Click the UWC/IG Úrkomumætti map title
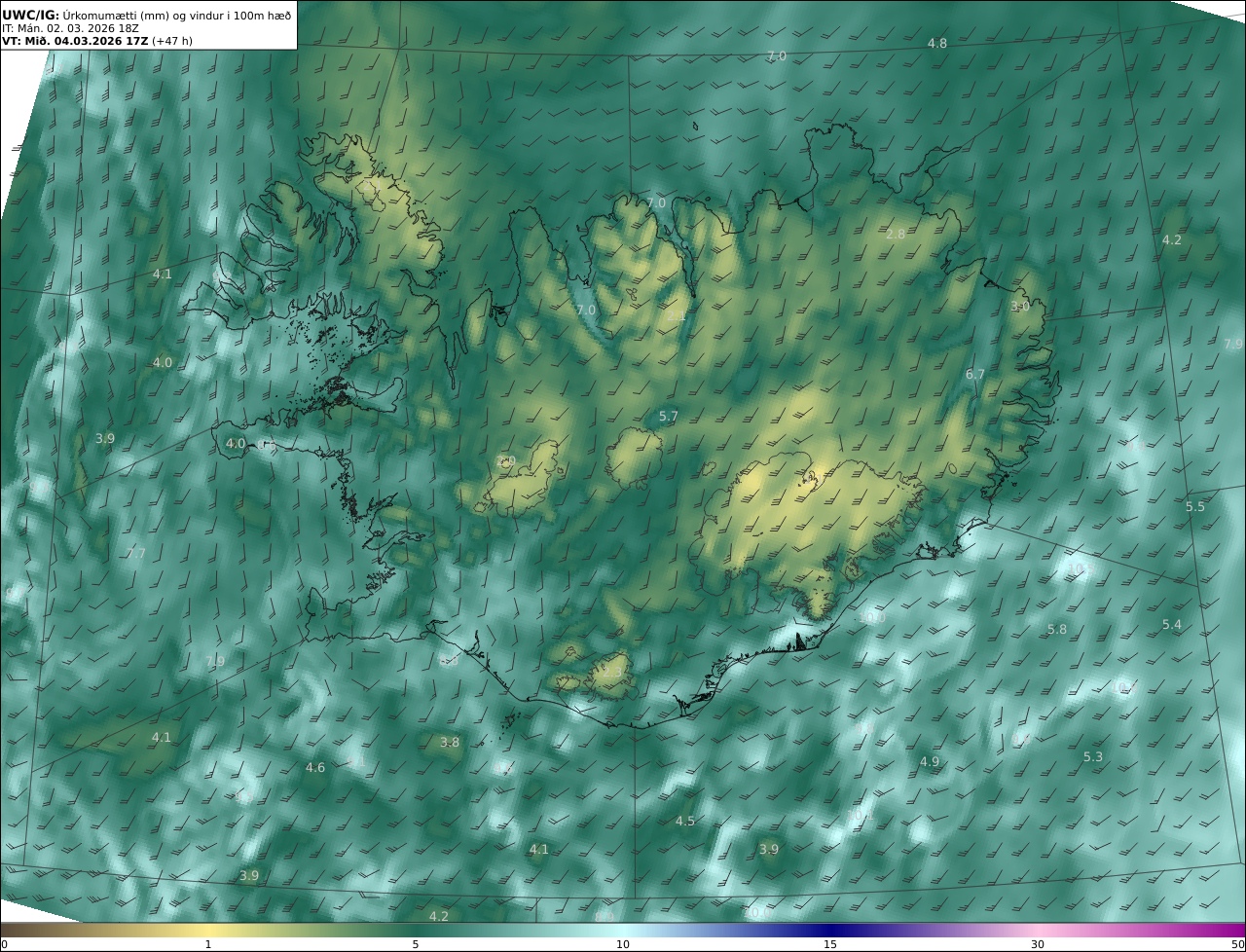1246x952 pixels. click(147, 15)
